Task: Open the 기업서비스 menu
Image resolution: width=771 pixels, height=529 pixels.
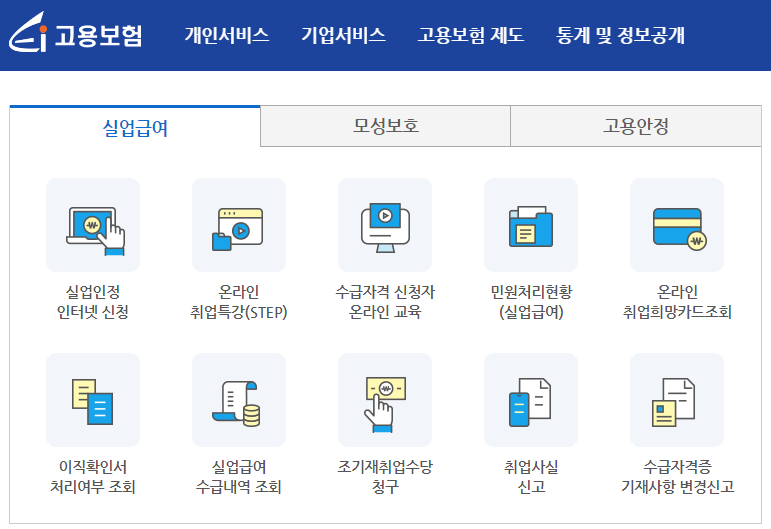Action: [343, 35]
